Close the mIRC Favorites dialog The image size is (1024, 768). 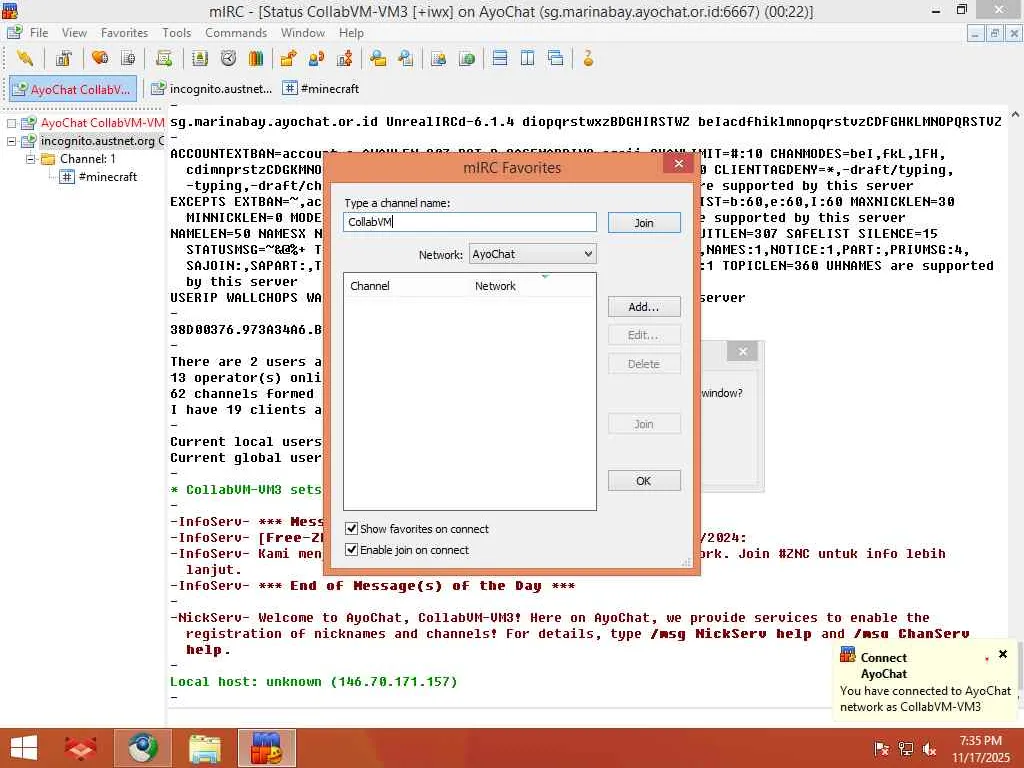point(679,164)
